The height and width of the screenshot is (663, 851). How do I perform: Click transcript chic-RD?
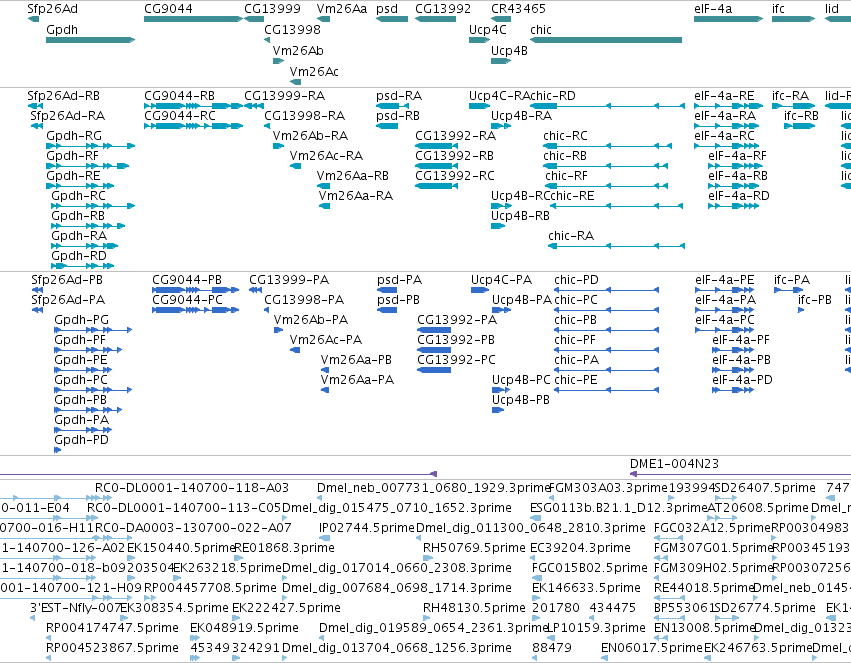[607, 106]
